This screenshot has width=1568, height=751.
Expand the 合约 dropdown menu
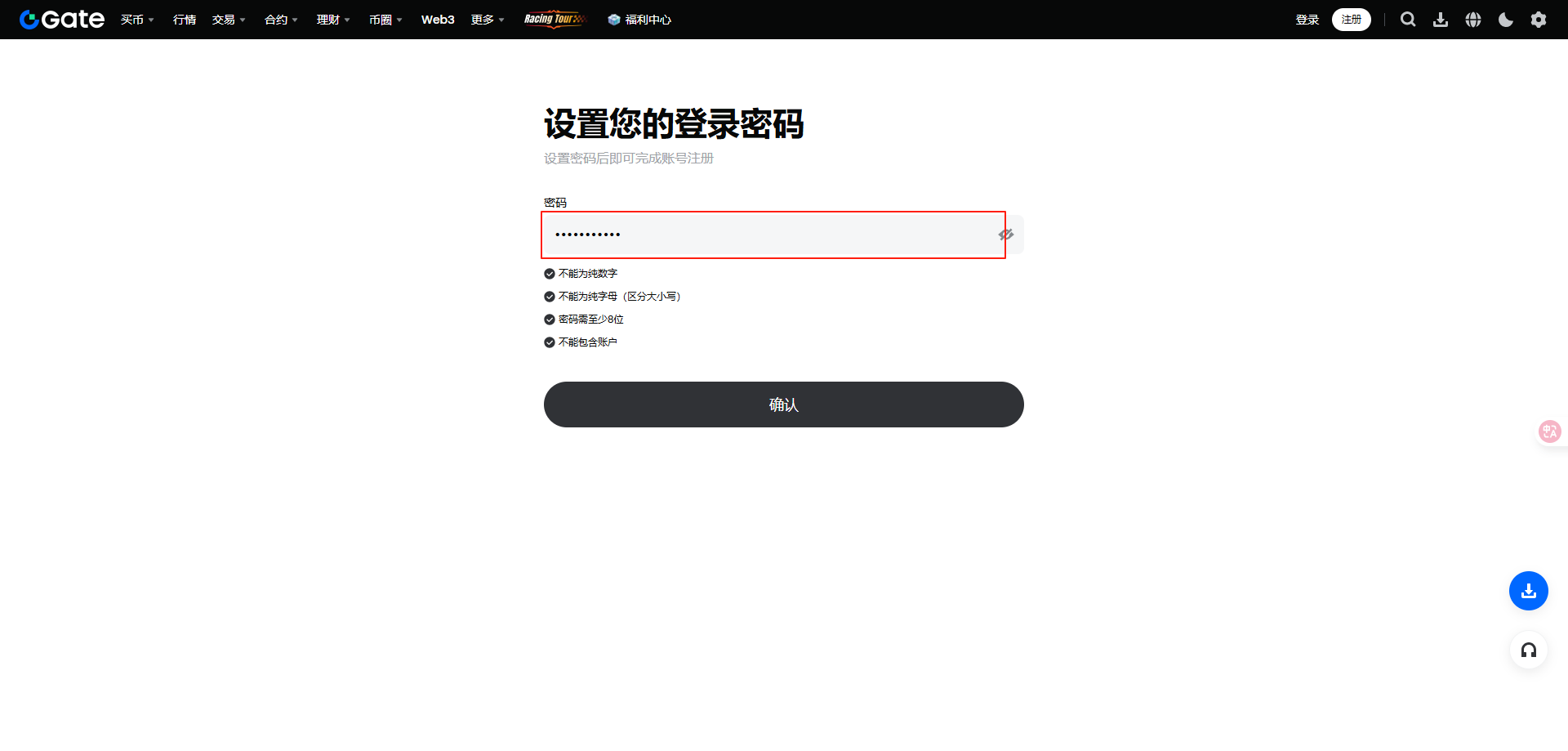coord(276,19)
